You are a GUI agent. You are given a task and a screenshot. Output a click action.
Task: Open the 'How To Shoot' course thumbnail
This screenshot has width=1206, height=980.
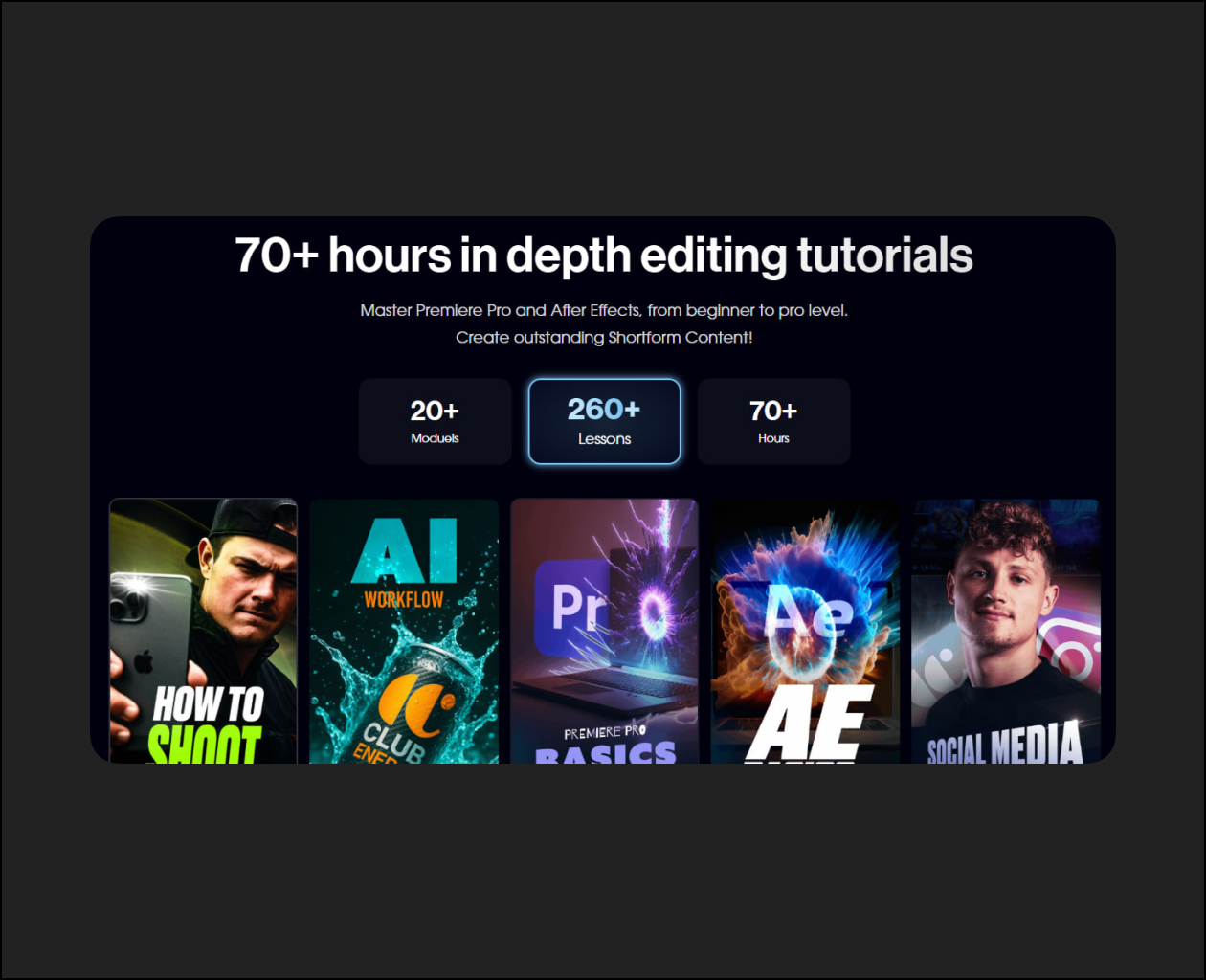[x=203, y=631]
